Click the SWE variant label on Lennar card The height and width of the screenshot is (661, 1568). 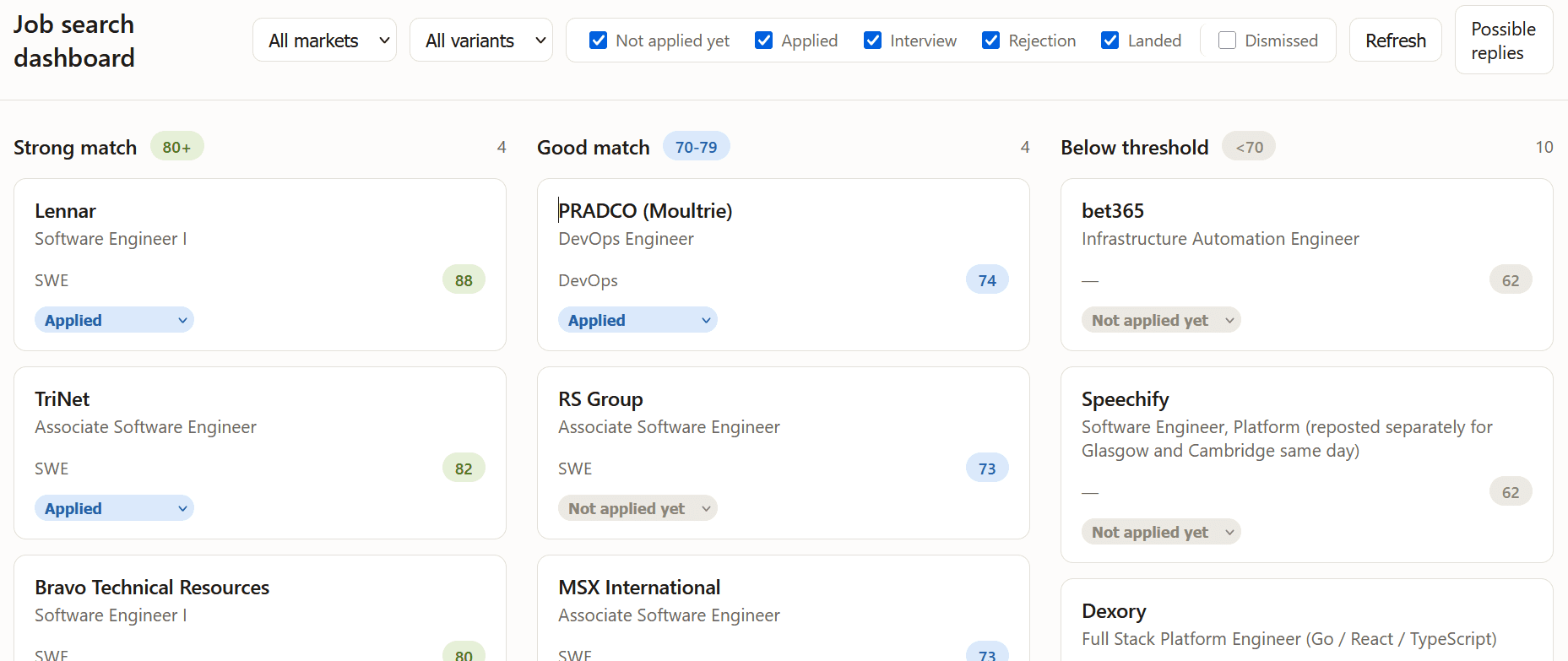[x=52, y=280]
